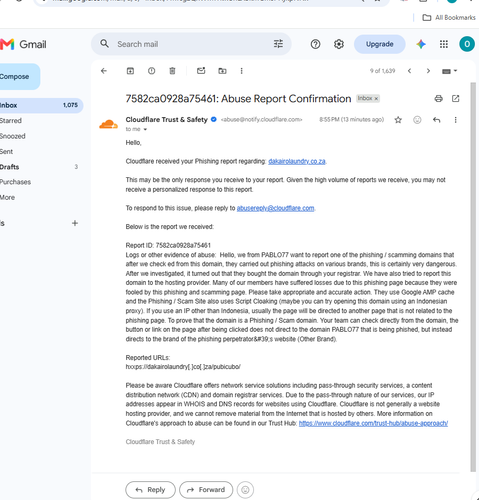Screen dimensions: 479x500
Task: Click the search magnifier icon
Action: [x=105, y=44]
